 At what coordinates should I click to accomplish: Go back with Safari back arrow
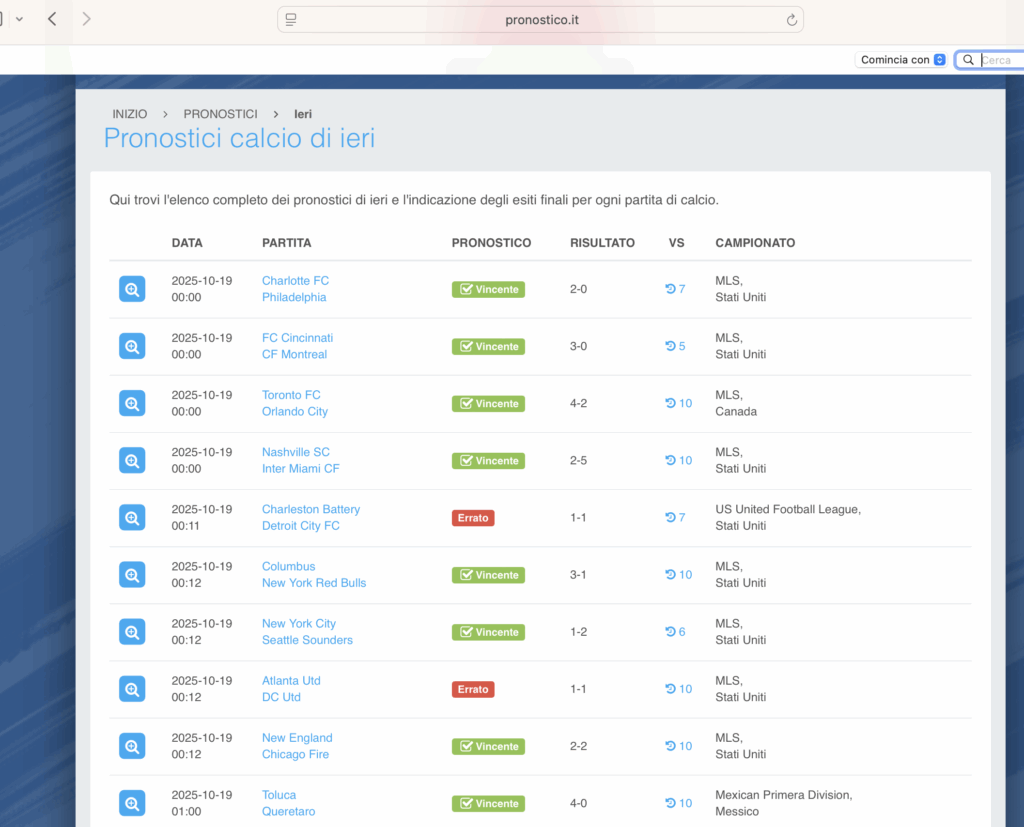(52, 19)
